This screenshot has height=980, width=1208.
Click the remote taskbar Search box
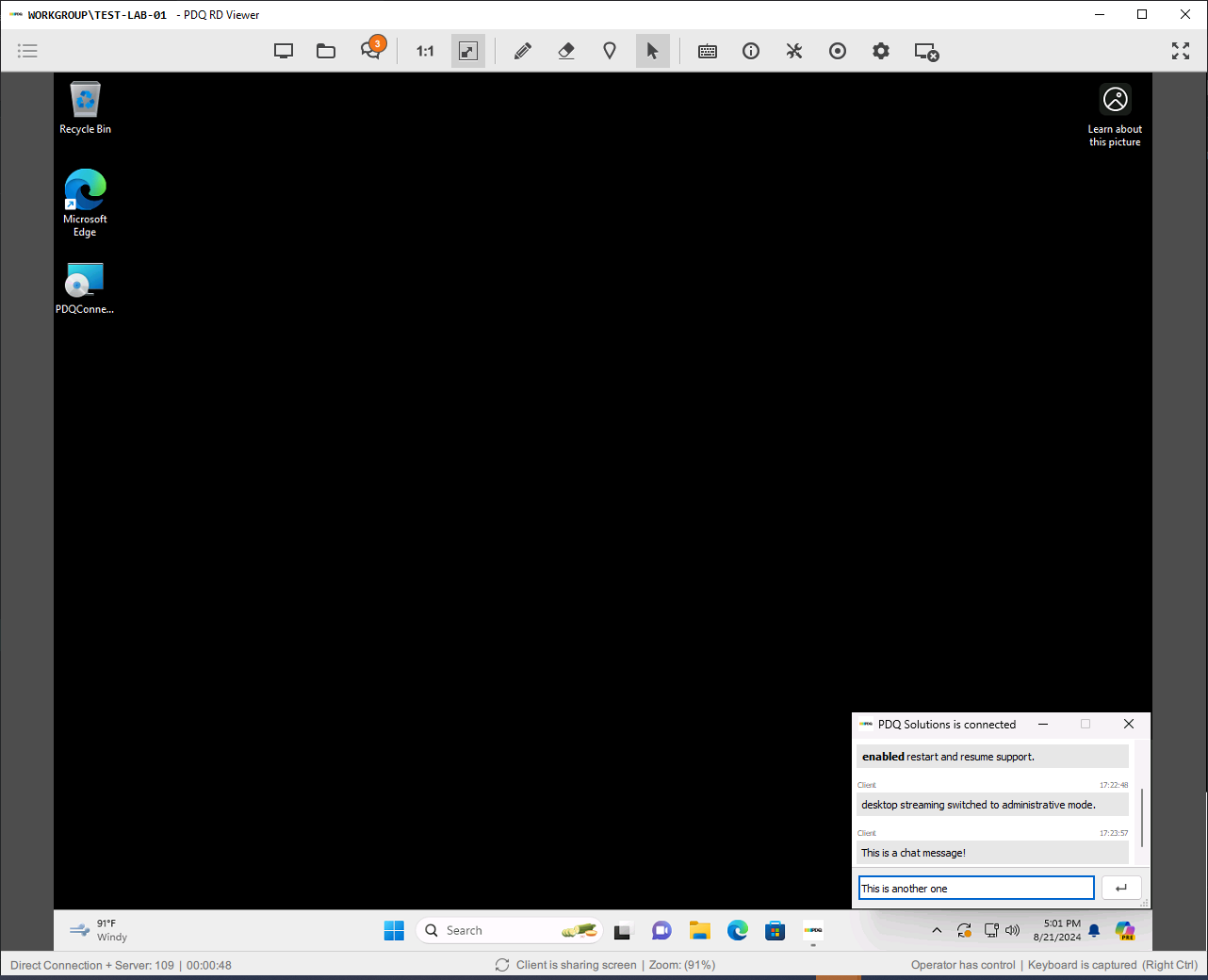tap(509, 930)
